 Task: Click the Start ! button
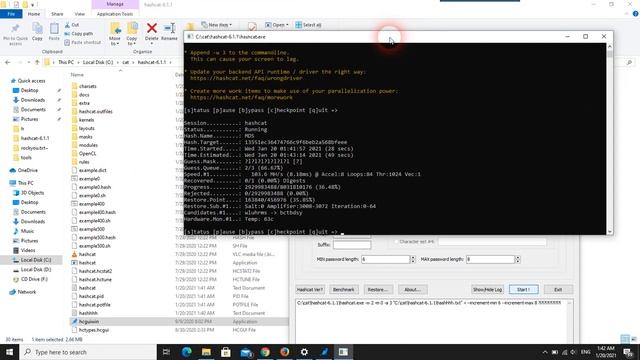(524, 289)
